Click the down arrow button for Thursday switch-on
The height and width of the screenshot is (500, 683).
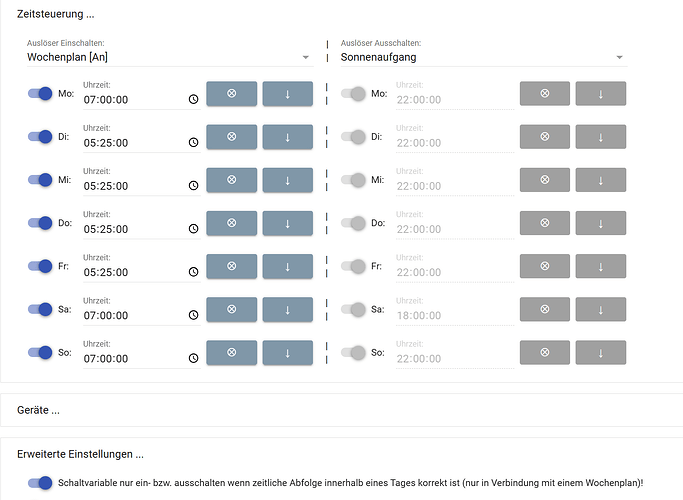(287, 223)
